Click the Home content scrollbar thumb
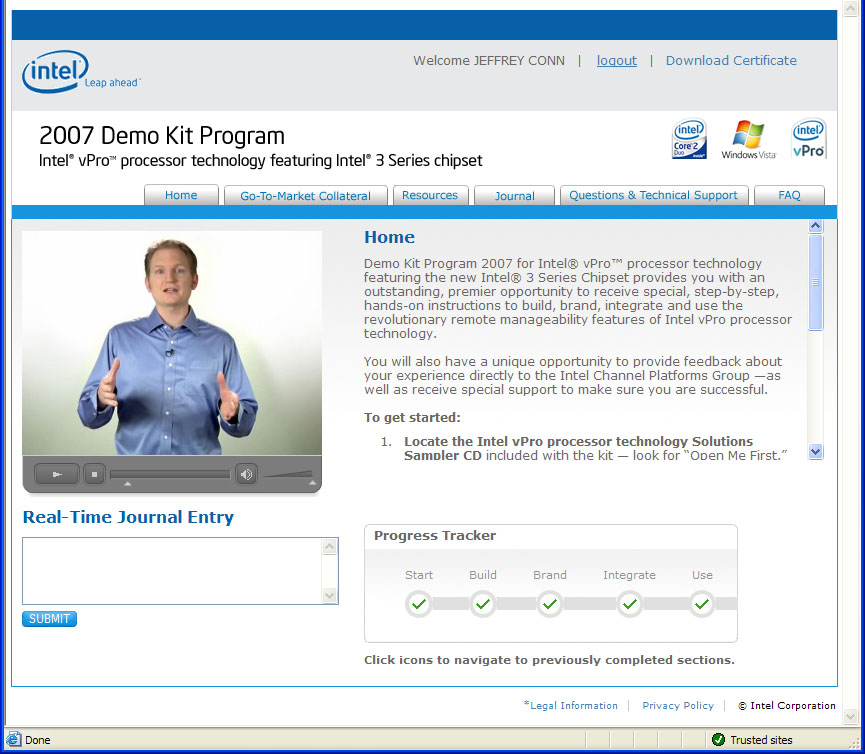865x754 pixels. (x=815, y=282)
